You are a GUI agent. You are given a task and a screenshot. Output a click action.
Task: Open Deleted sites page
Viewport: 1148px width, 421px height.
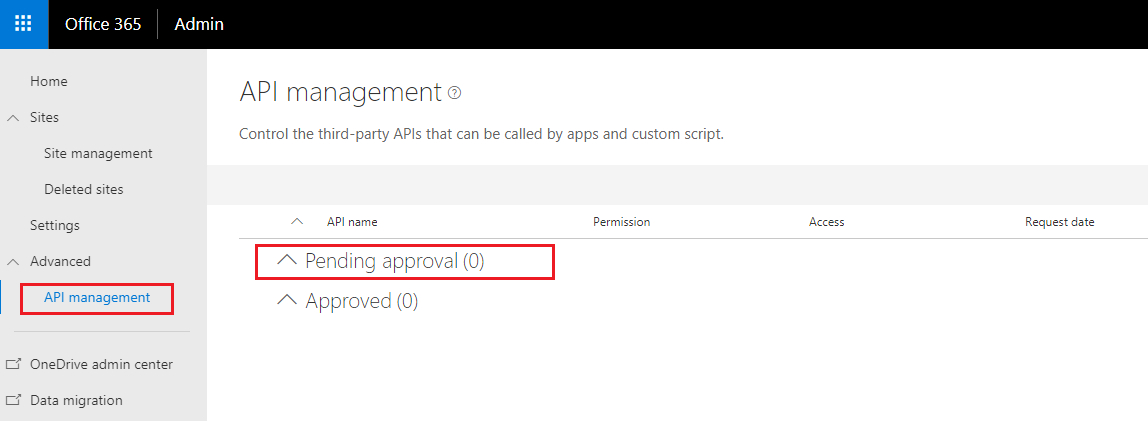pyautogui.click(x=84, y=190)
